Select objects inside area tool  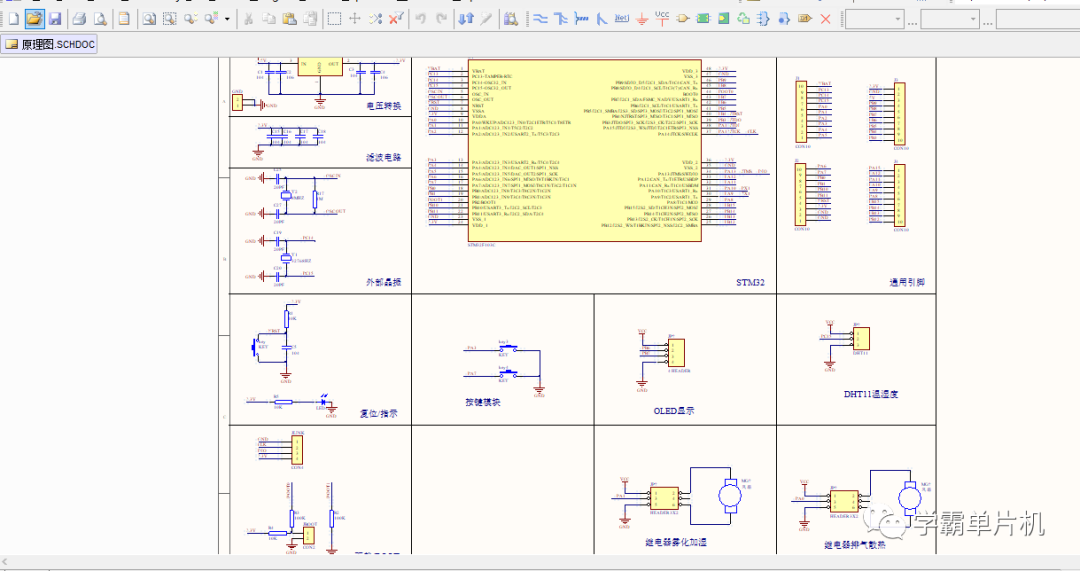point(334,19)
